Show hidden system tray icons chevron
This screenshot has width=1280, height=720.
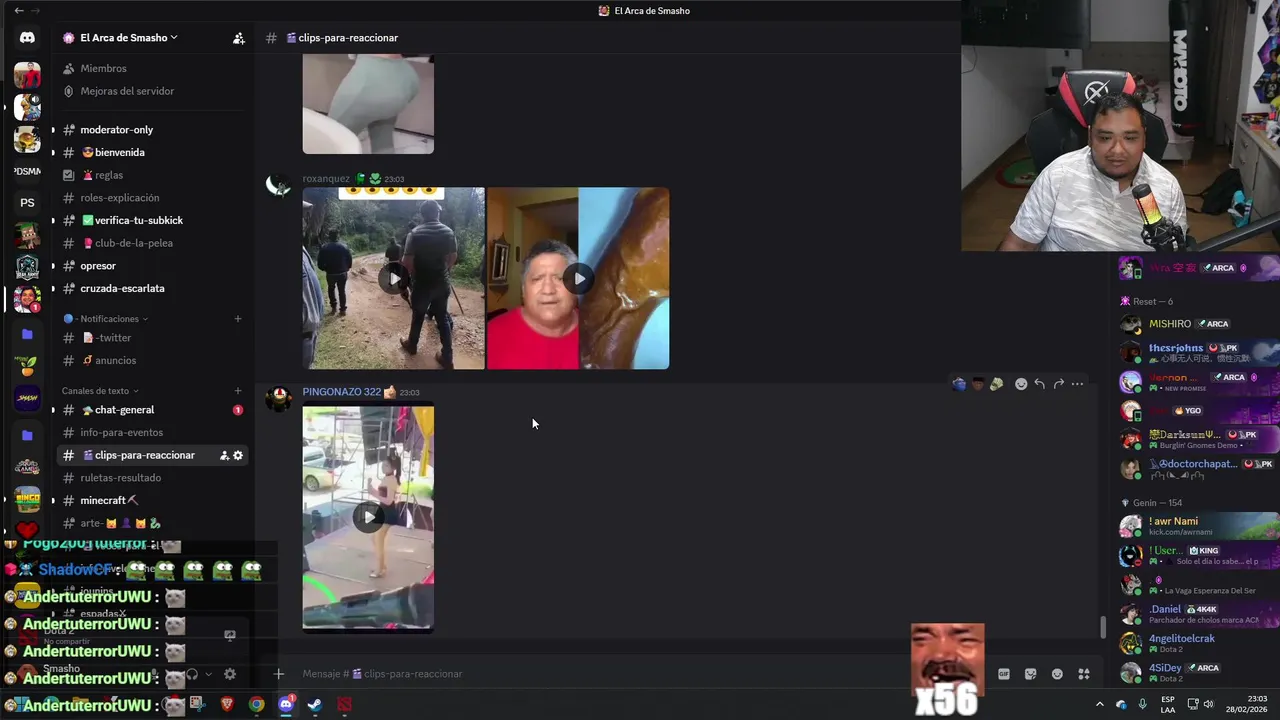tap(1100, 704)
